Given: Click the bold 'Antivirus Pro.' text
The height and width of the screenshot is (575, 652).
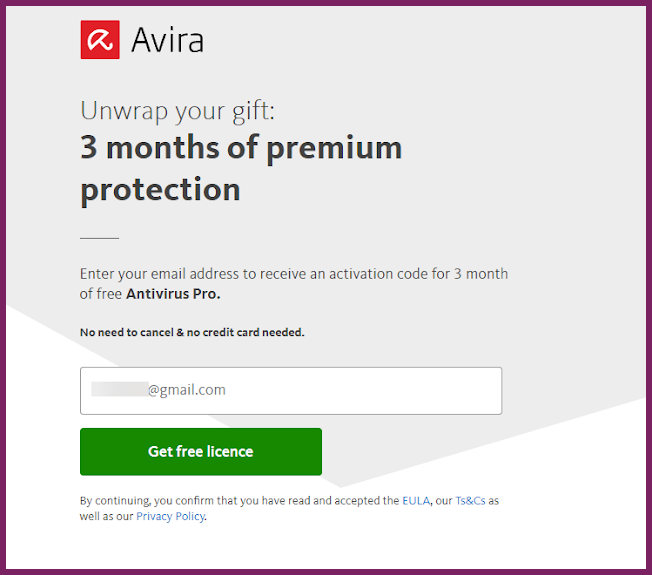Looking at the screenshot, I should coord(173,294).
